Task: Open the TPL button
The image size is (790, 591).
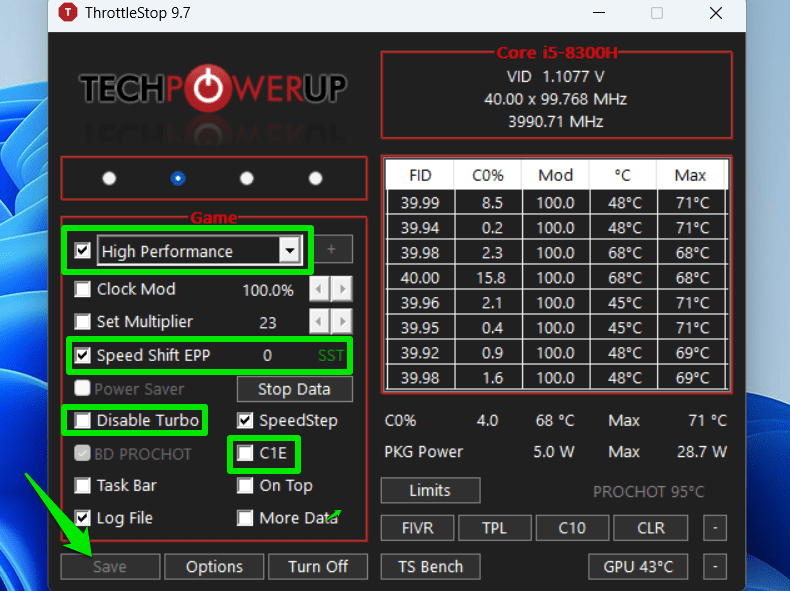Action: point(495,528)
